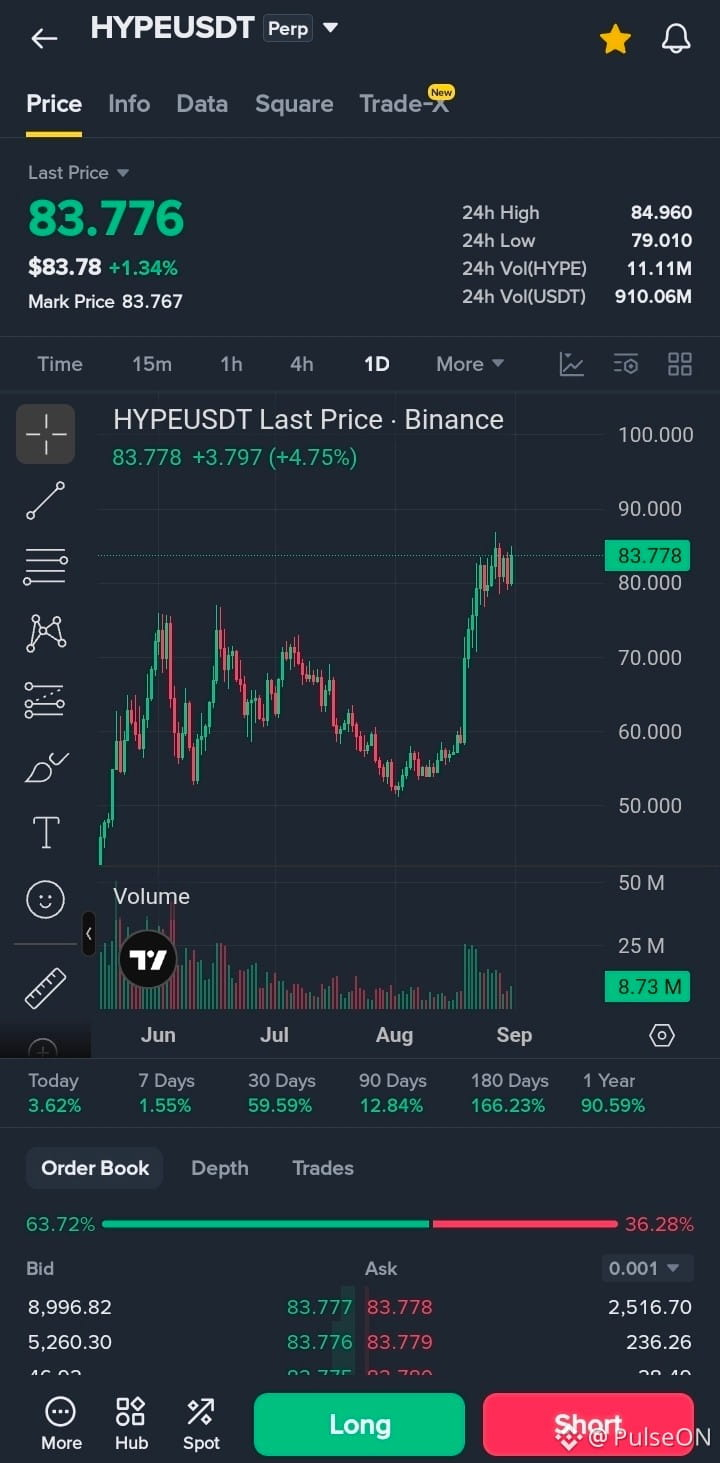Click the 24h High 84.960 value
Screen dimensions: 720x1463
(x=661, y=213)
